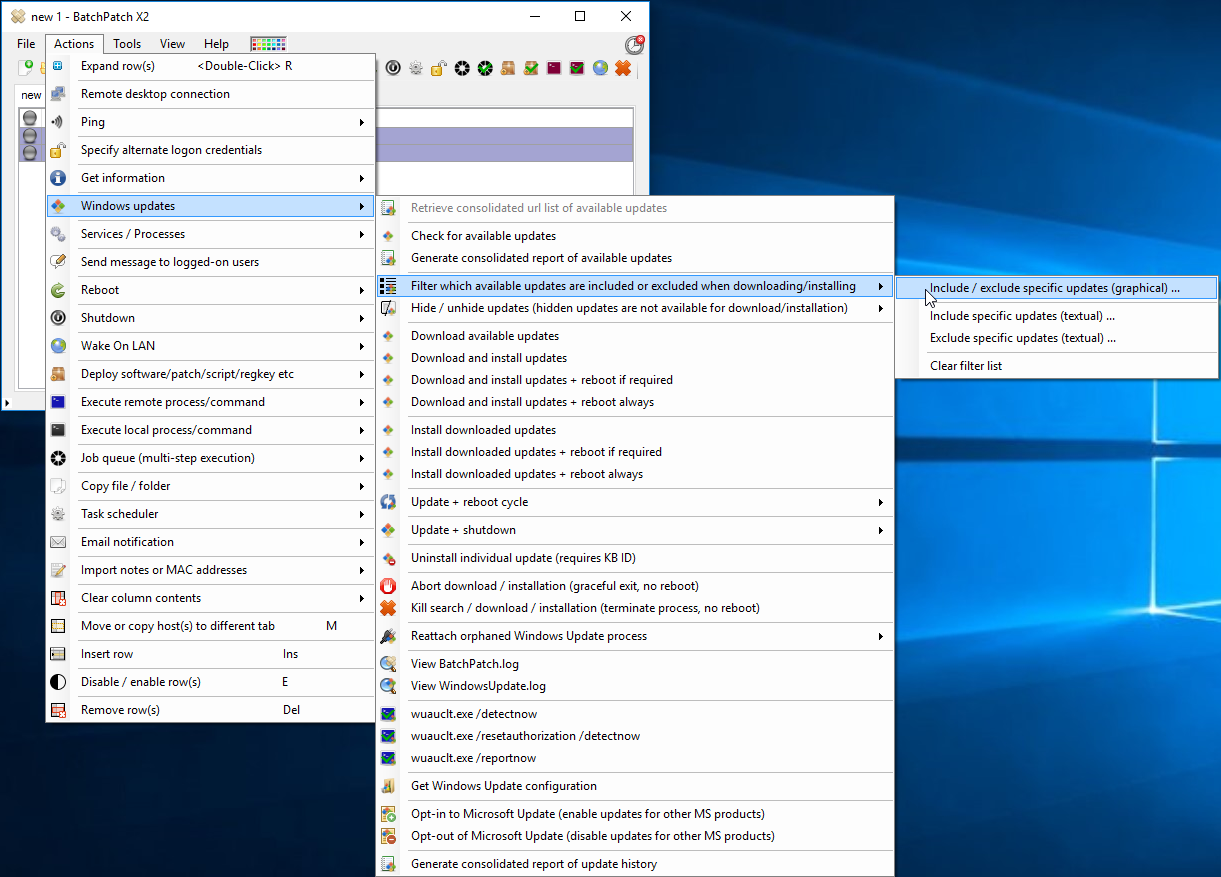Click the terminal icon beside Execute remote process/command
Viewport: 1221px width, 877px height.
click(x=59, y=402)
